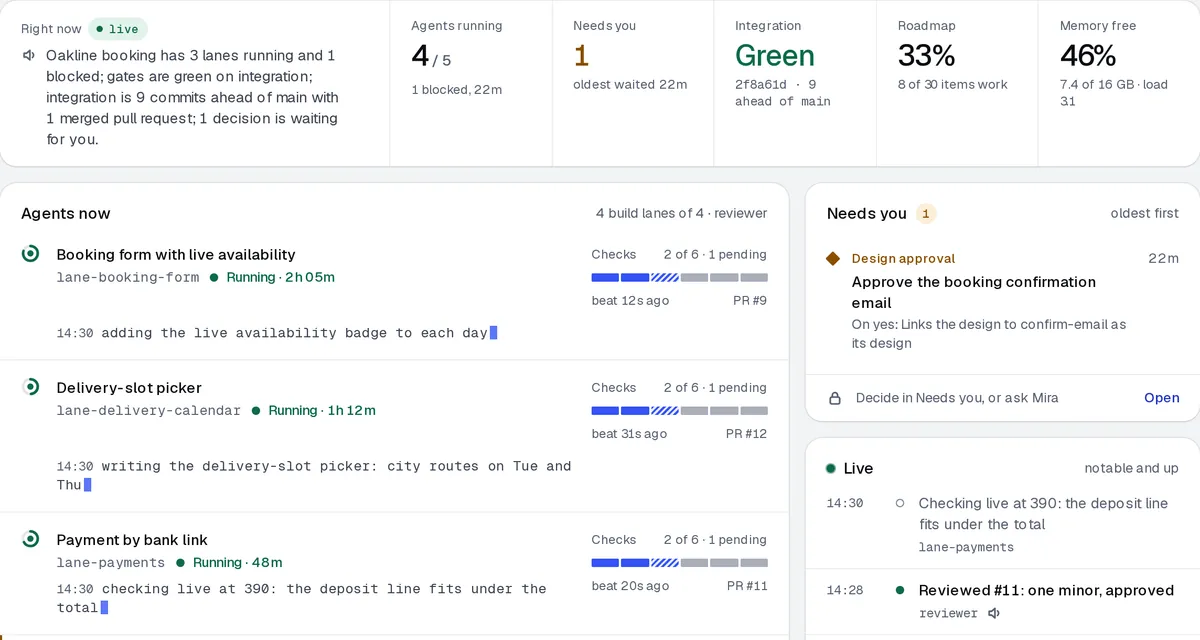This screenshot has height=640, width=1200.
Task: Change the 'oldest first' sort order
Action: click(1144, 213)
